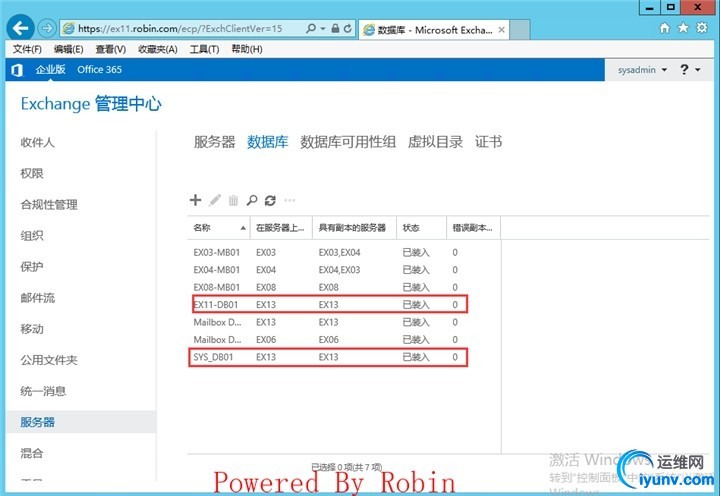Click the Office logo icon in blue bar
This screenshot has width=720, height=496.
[x=17, y=70]
